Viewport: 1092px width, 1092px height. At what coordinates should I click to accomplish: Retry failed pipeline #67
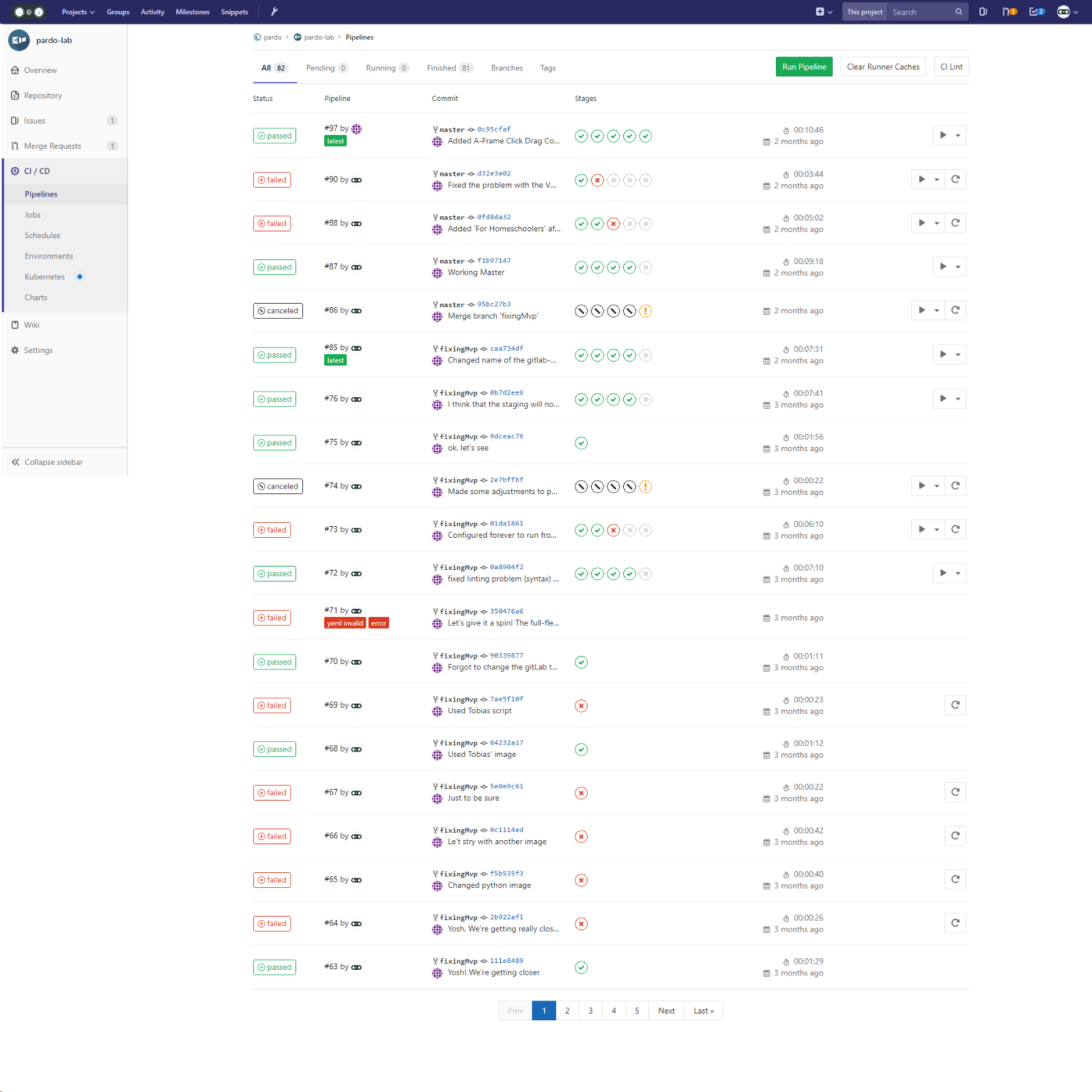[x=955, y=792]
